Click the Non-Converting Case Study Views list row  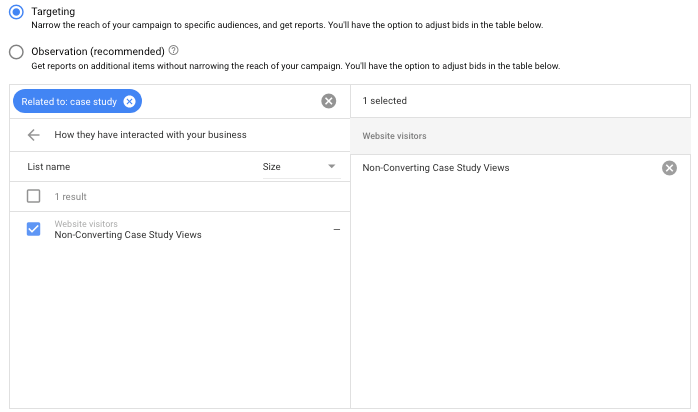tap(128, 235)
